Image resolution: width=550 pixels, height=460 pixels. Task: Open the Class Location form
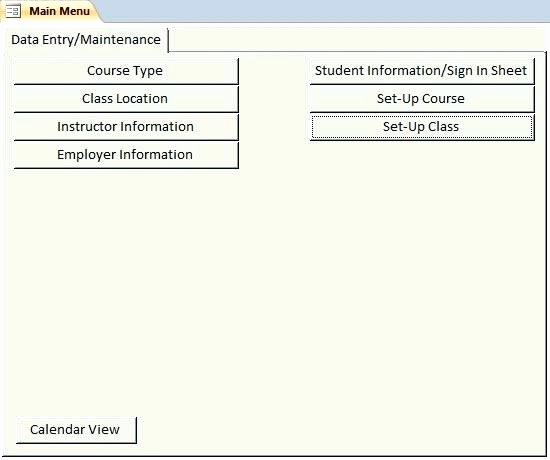coord(126,99)
